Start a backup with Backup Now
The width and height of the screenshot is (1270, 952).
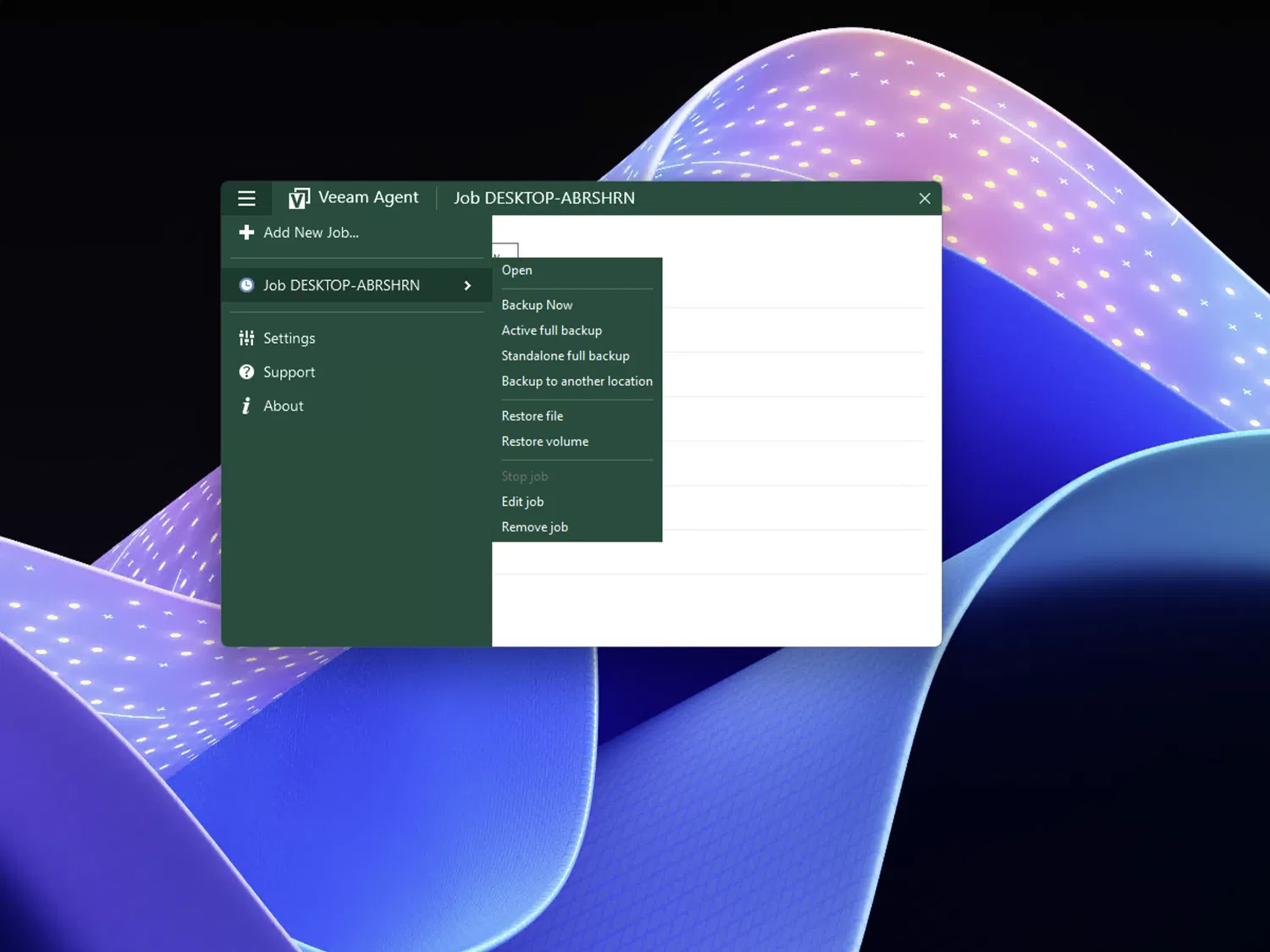pos(537,305)
